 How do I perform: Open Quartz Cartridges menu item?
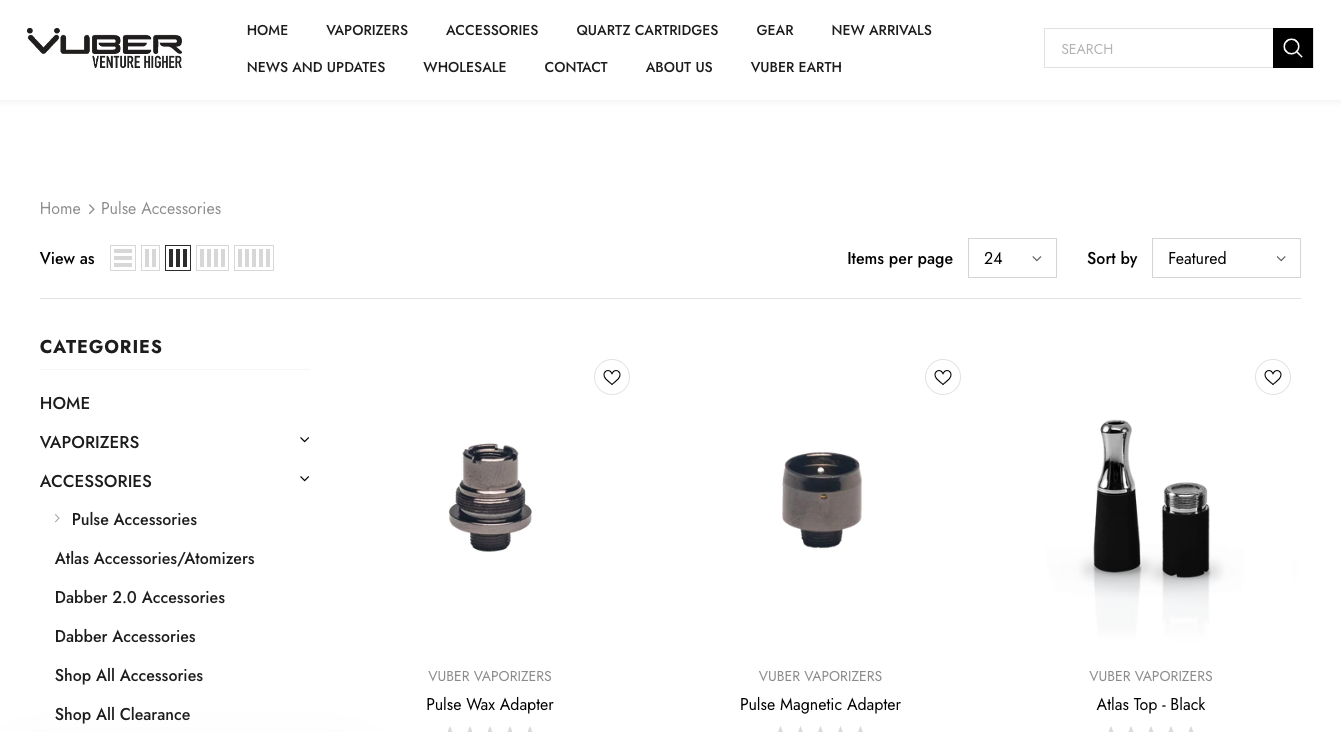click(647, 30)
